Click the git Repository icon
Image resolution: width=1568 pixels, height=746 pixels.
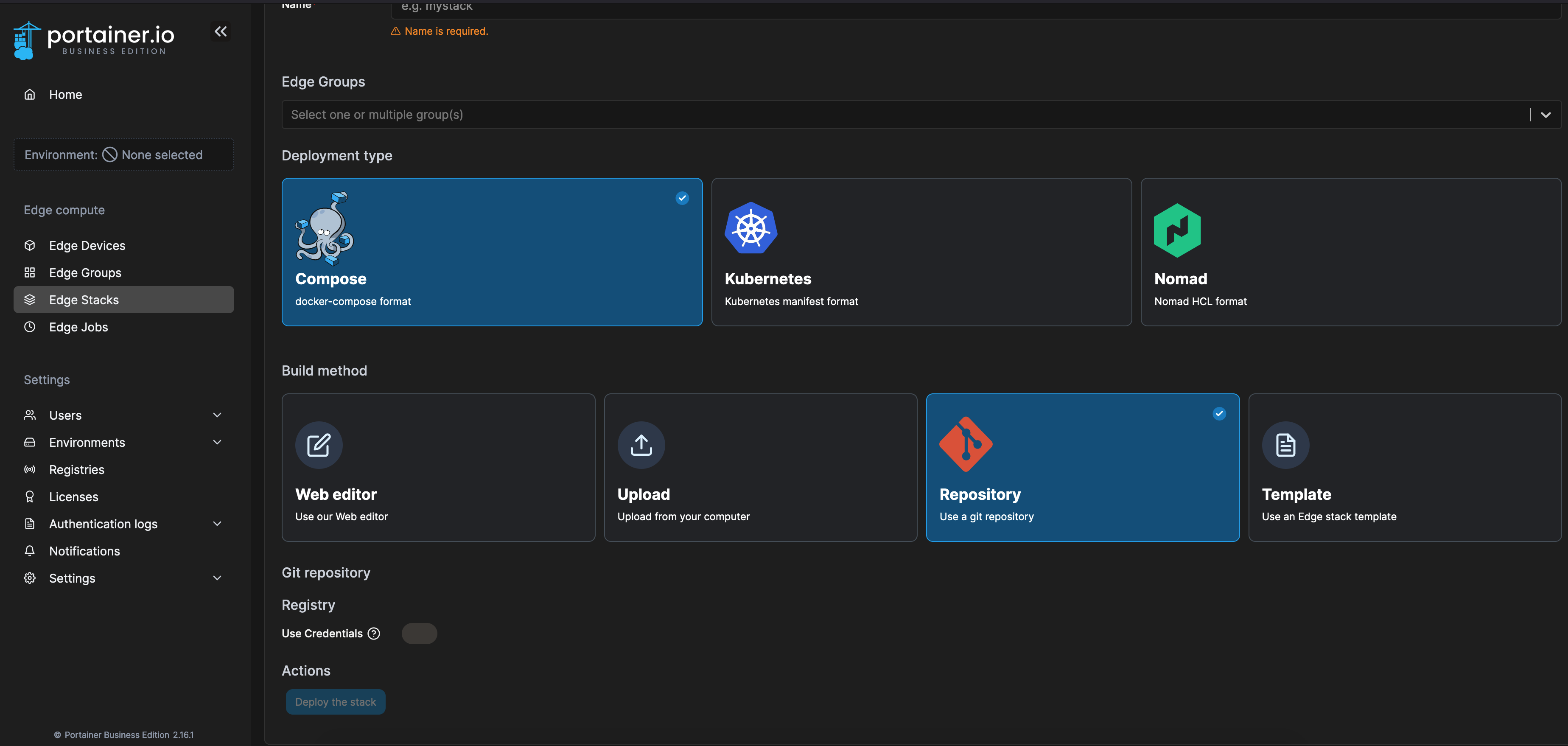coord(966,445)
